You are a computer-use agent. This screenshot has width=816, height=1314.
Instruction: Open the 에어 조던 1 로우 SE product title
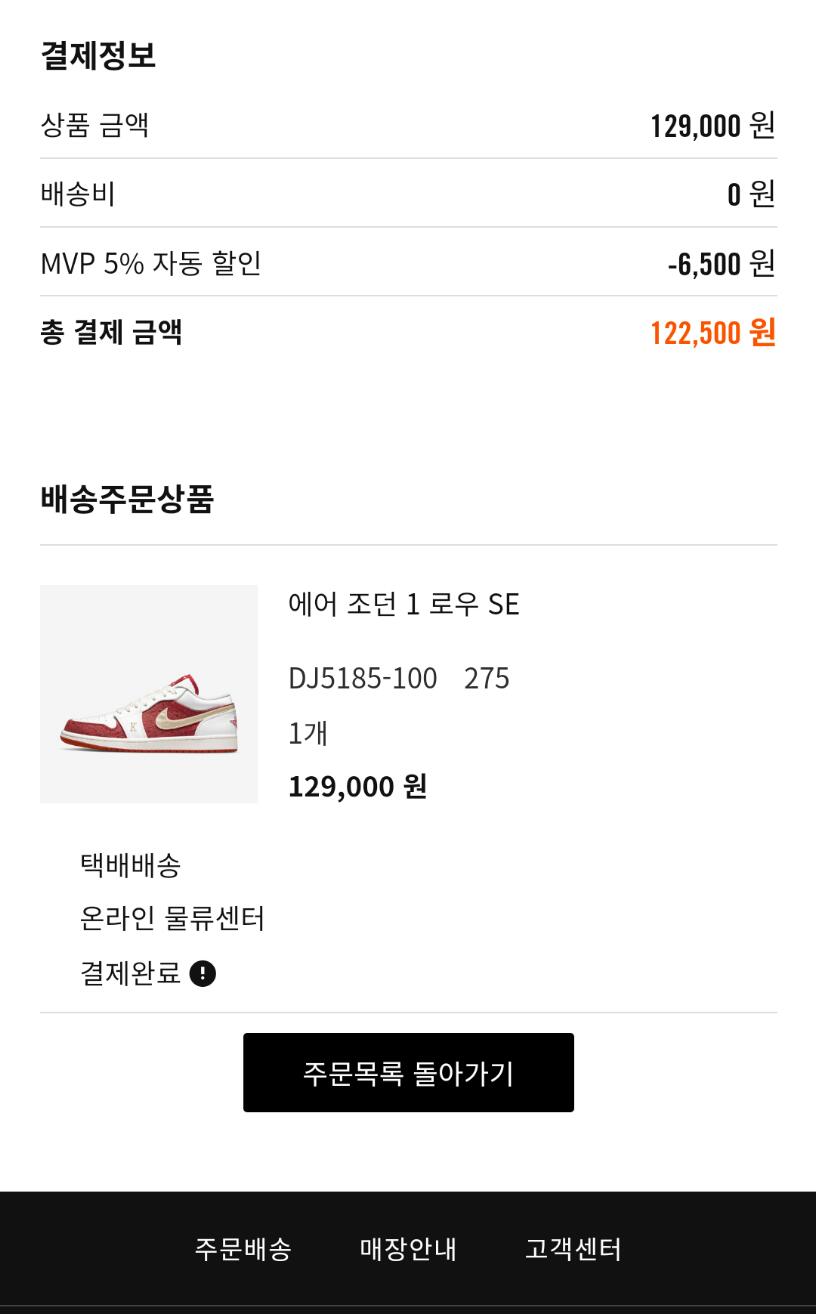404,604
